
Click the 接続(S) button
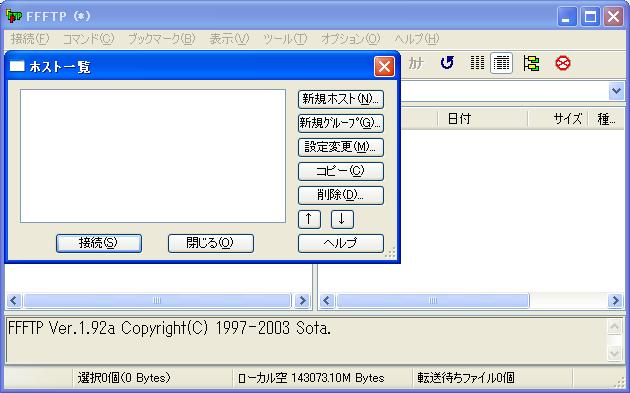pos(99,243)
